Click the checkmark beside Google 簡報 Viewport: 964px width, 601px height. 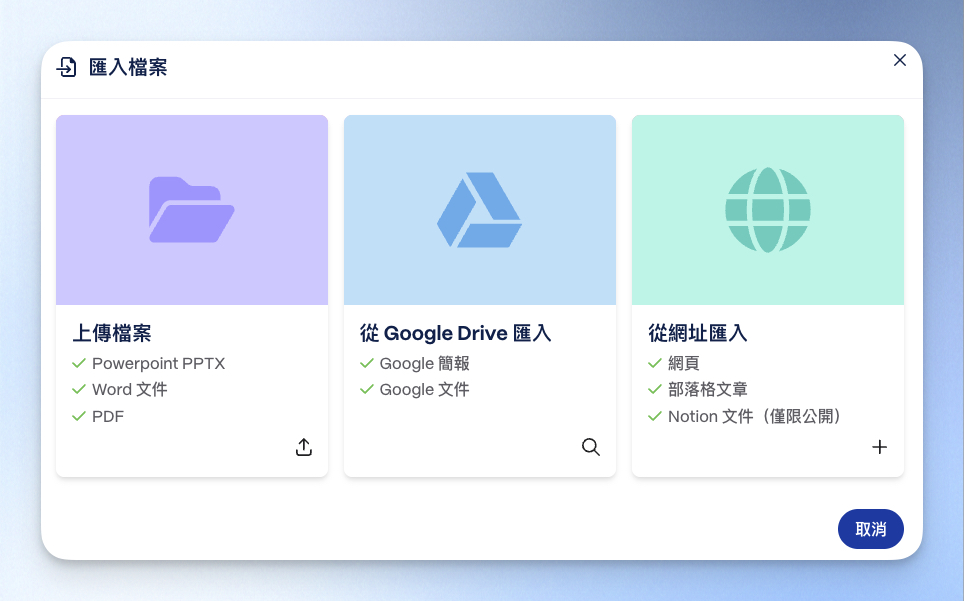pos(367,363)
